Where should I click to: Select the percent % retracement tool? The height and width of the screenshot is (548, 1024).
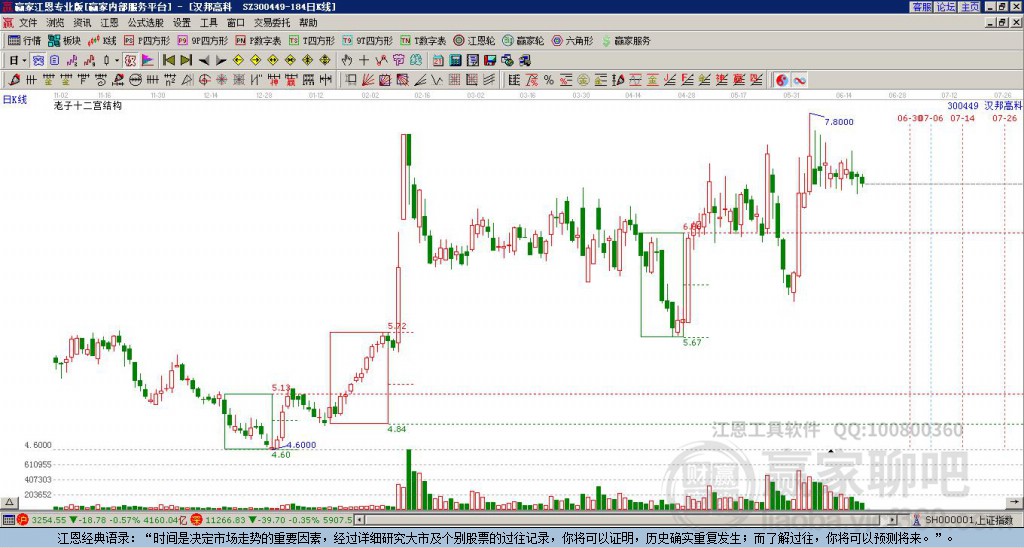(549, 80)
